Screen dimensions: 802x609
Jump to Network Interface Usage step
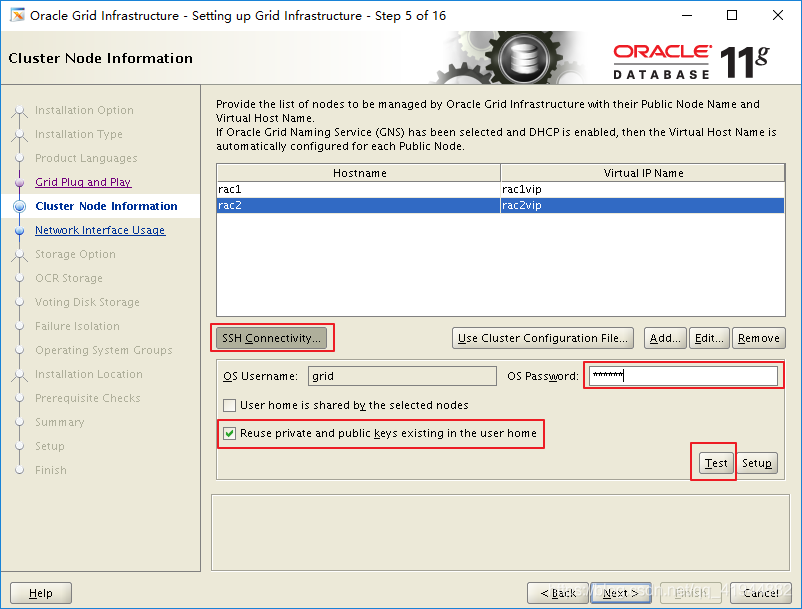pos(100,230)
